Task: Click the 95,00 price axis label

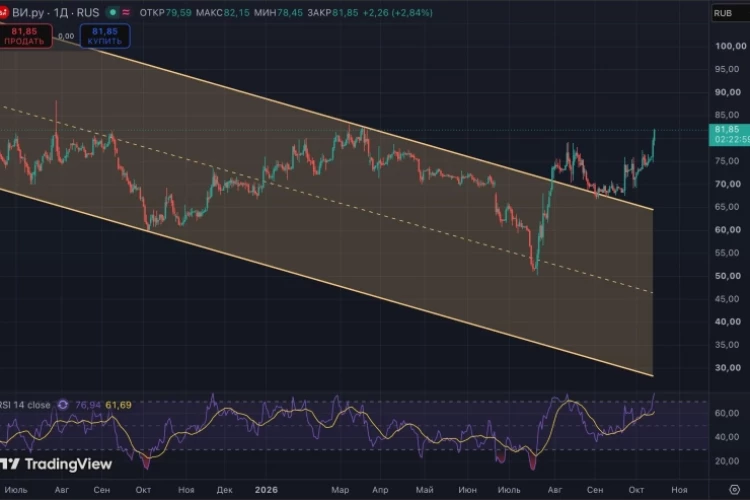Action: [727, 69]
